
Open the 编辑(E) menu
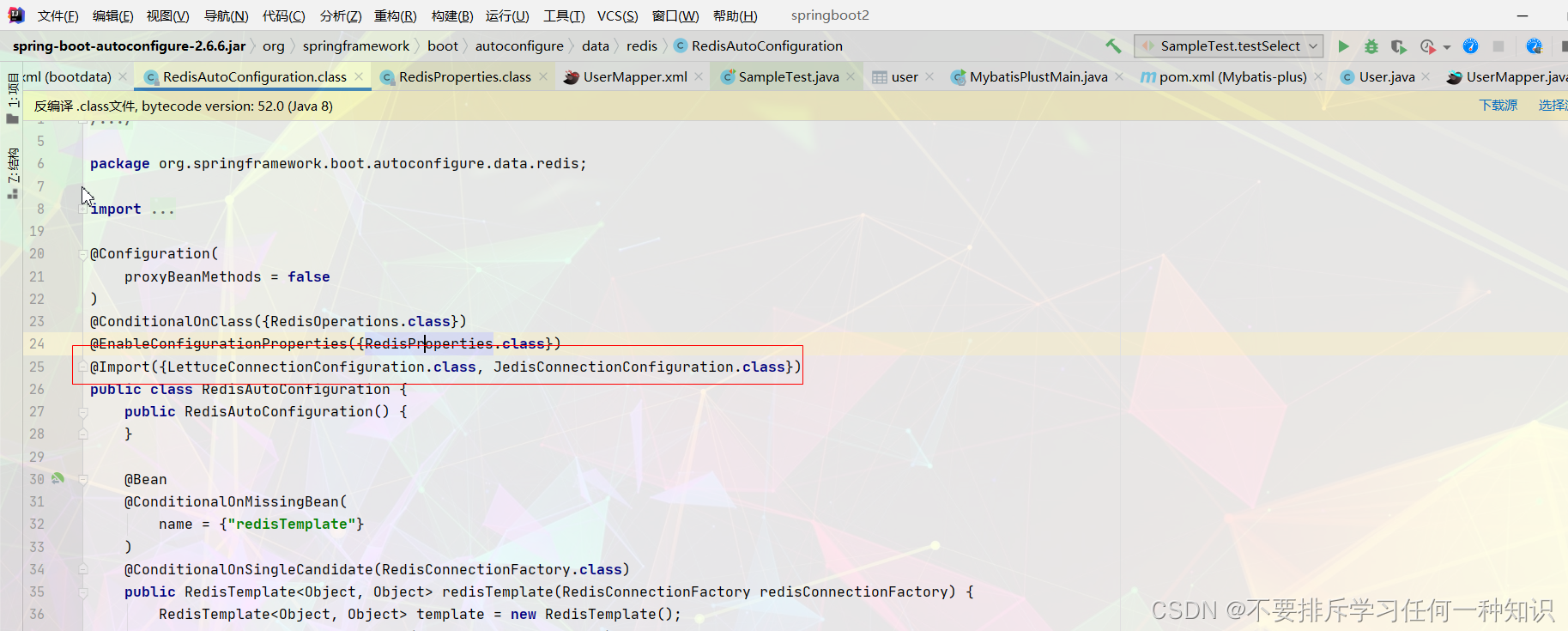pos(112,15)
